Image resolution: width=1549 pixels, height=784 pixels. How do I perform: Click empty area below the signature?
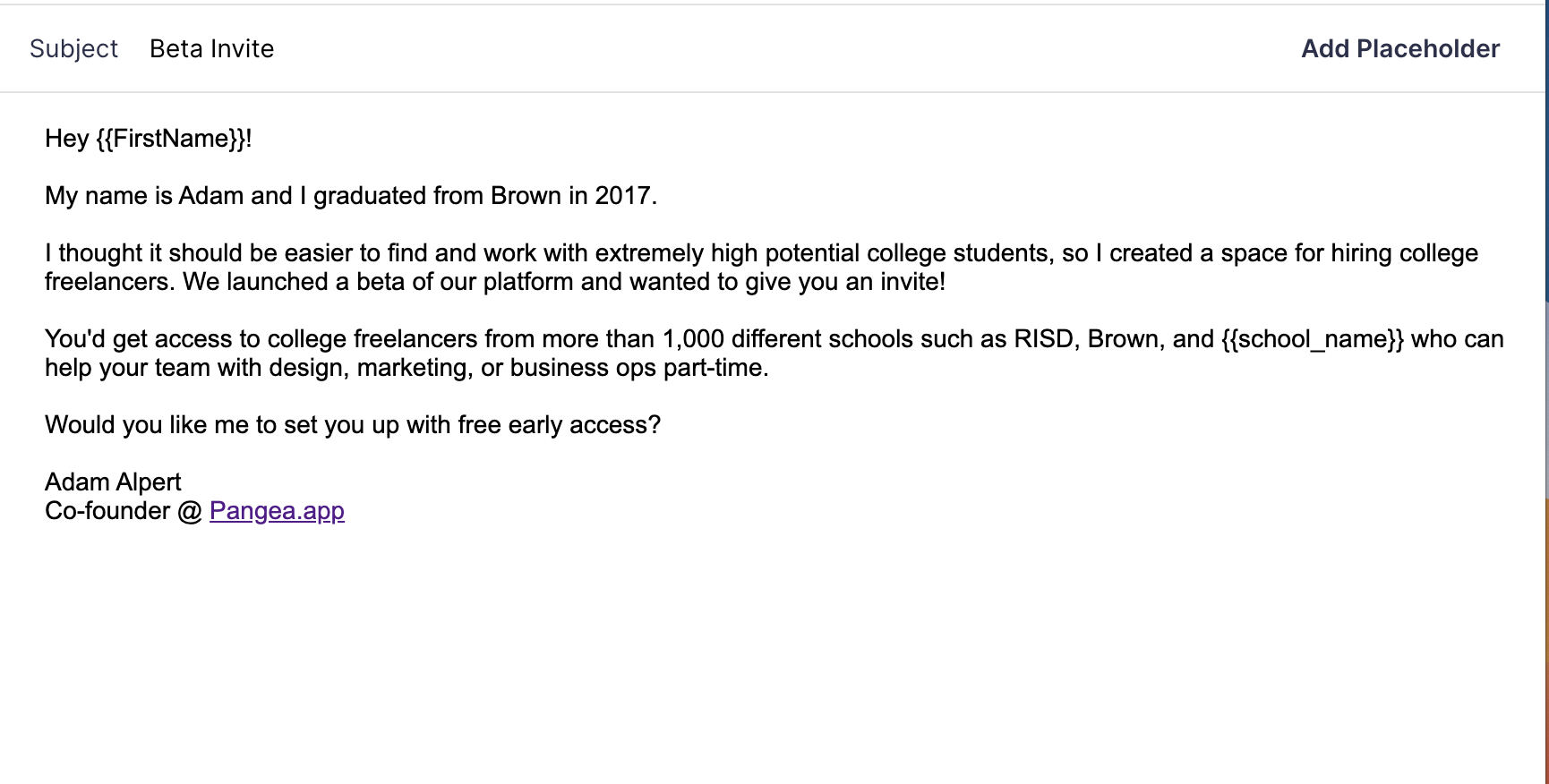tap(716, 653)
